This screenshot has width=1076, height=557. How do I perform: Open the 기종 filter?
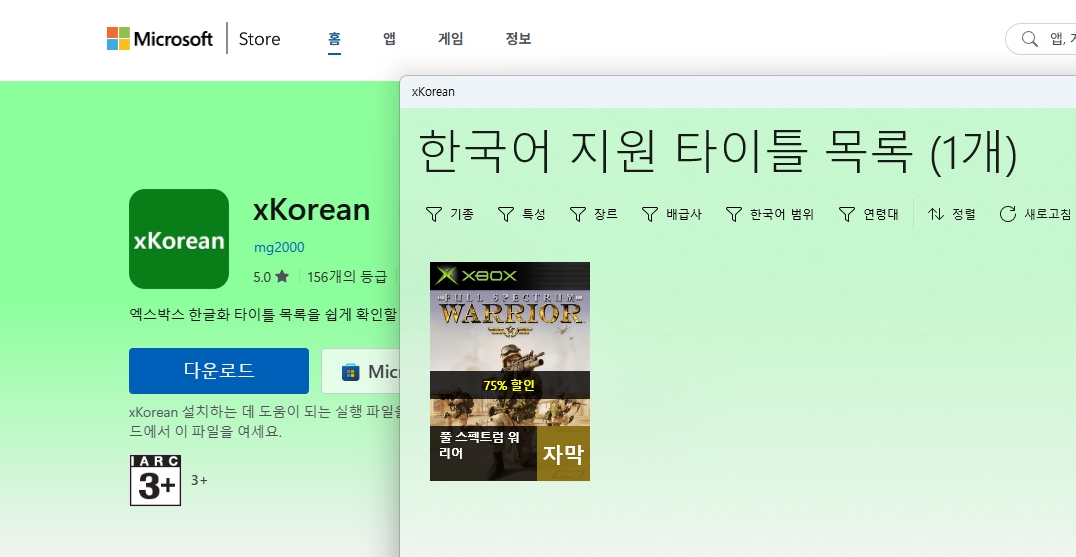tap(449, 214)
